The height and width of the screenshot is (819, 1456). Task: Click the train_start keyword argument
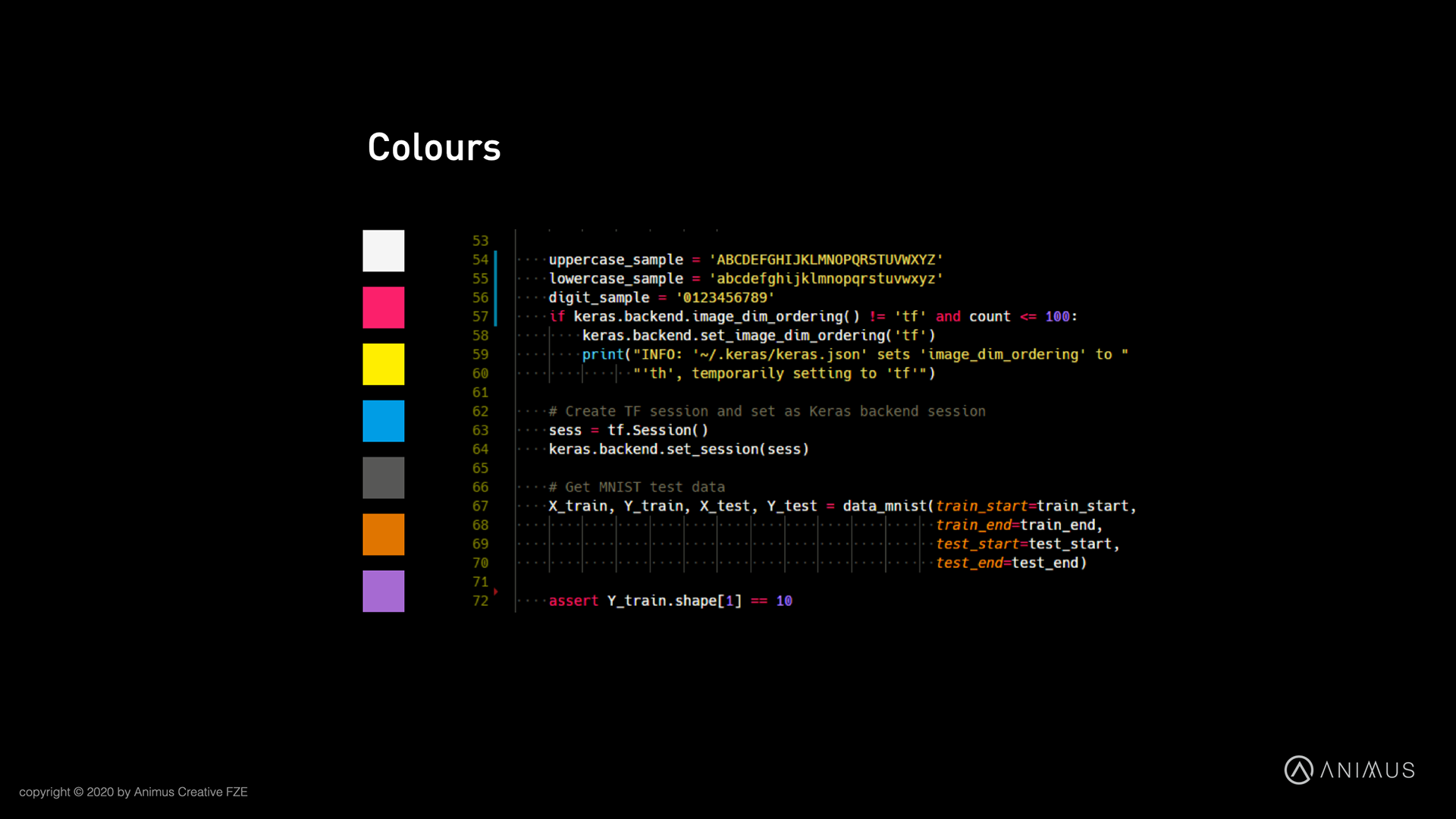[x=981, y=506]
